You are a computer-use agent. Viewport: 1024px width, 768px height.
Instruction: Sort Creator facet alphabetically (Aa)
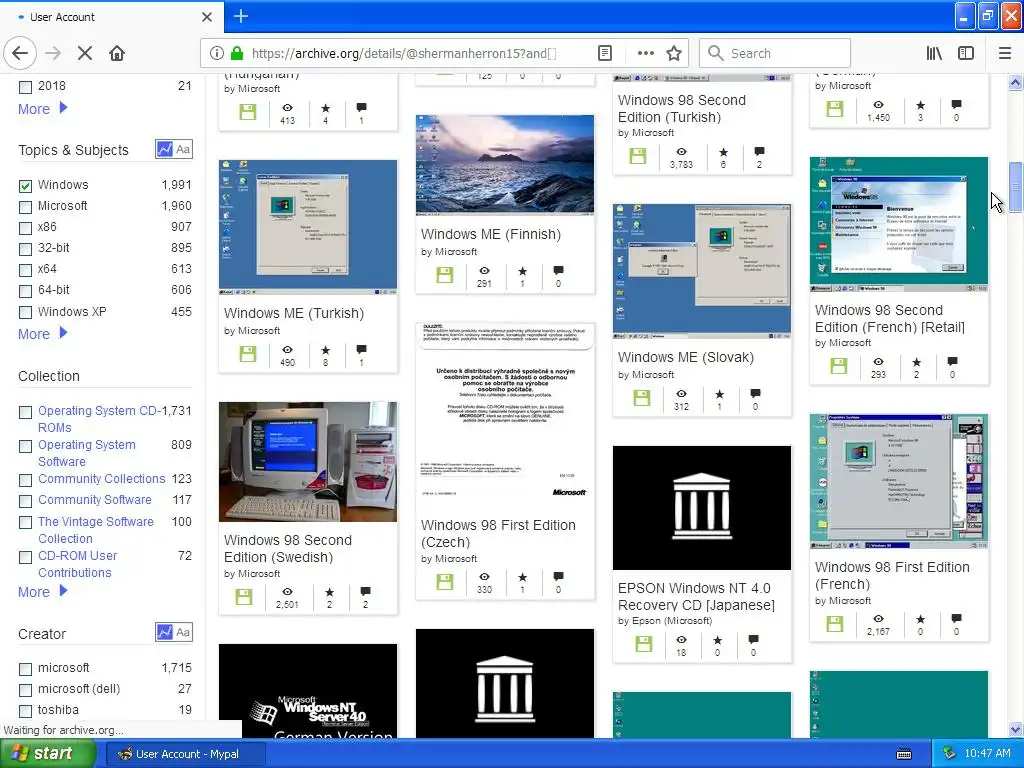pyautogui.click(x=184, y=632)
